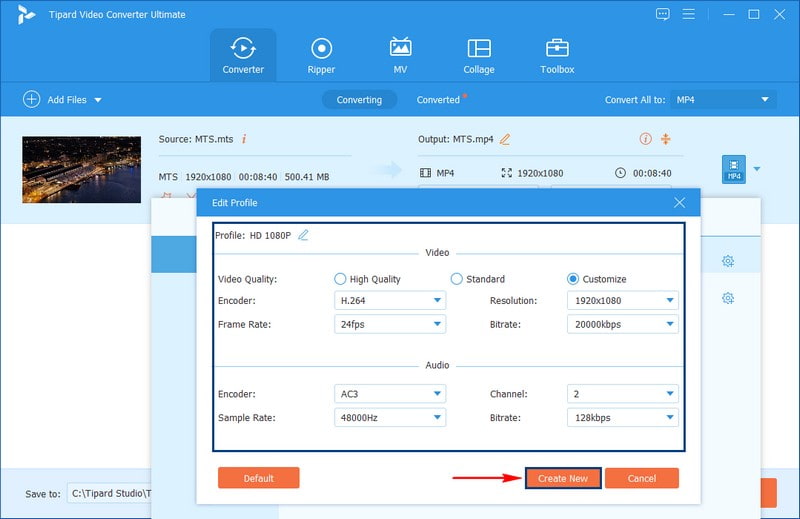Click the compress/split orange icon near output

point(665,139)
